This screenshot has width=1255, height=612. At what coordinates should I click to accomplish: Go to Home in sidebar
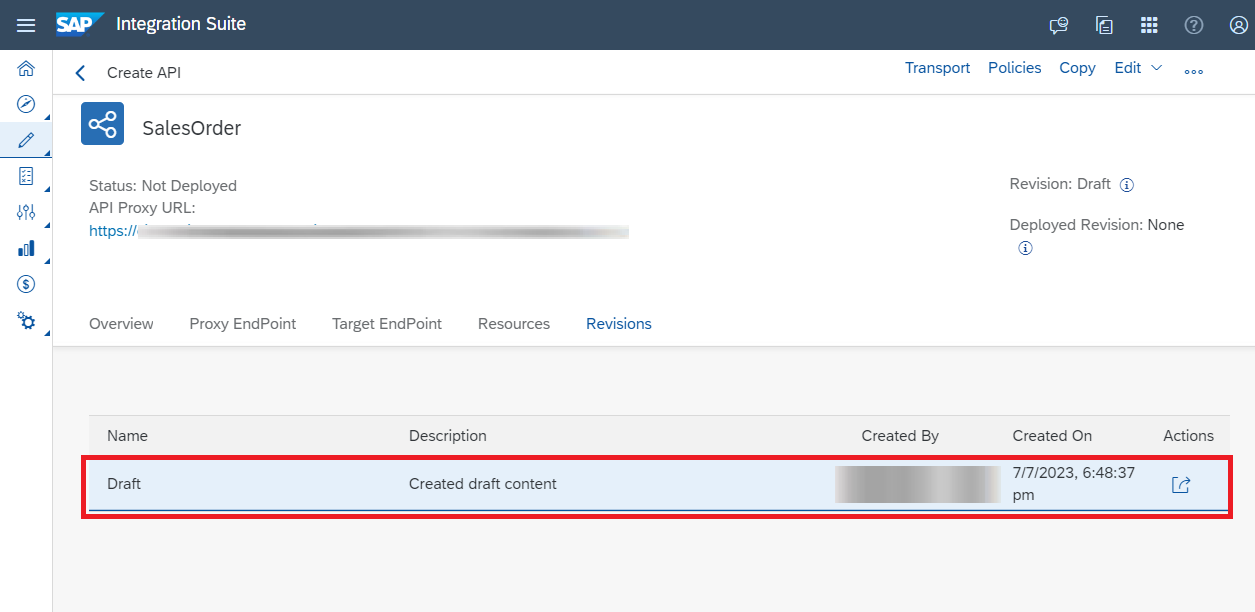point(26,68)
